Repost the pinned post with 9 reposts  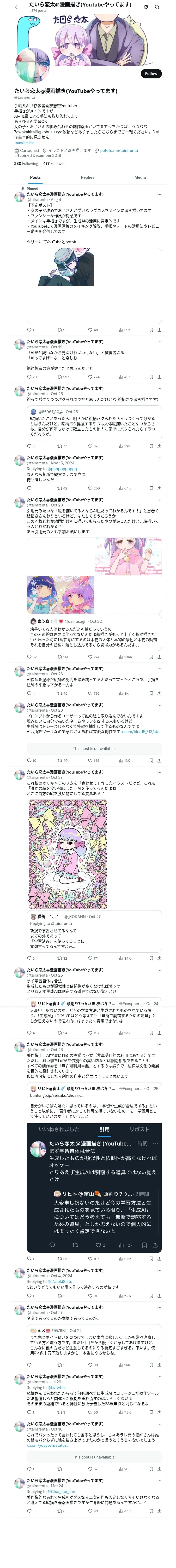61,330
